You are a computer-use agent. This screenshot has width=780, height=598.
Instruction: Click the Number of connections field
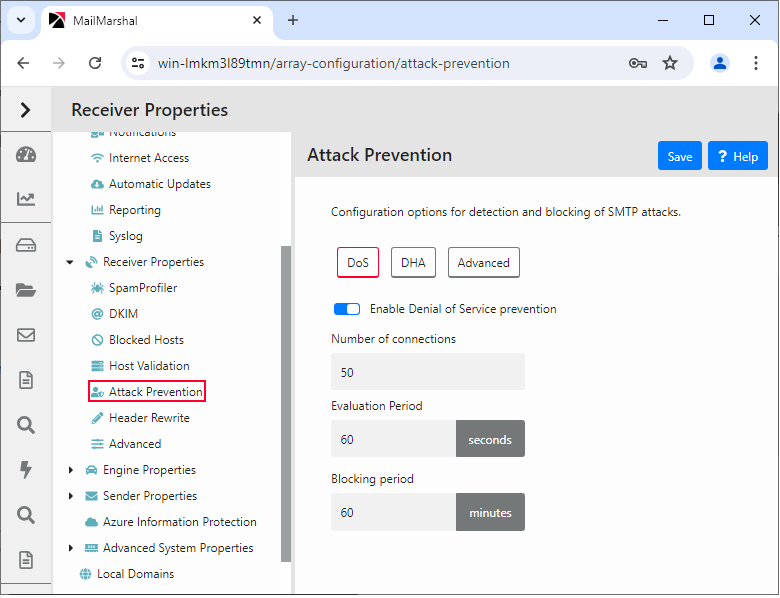[427, 372]
